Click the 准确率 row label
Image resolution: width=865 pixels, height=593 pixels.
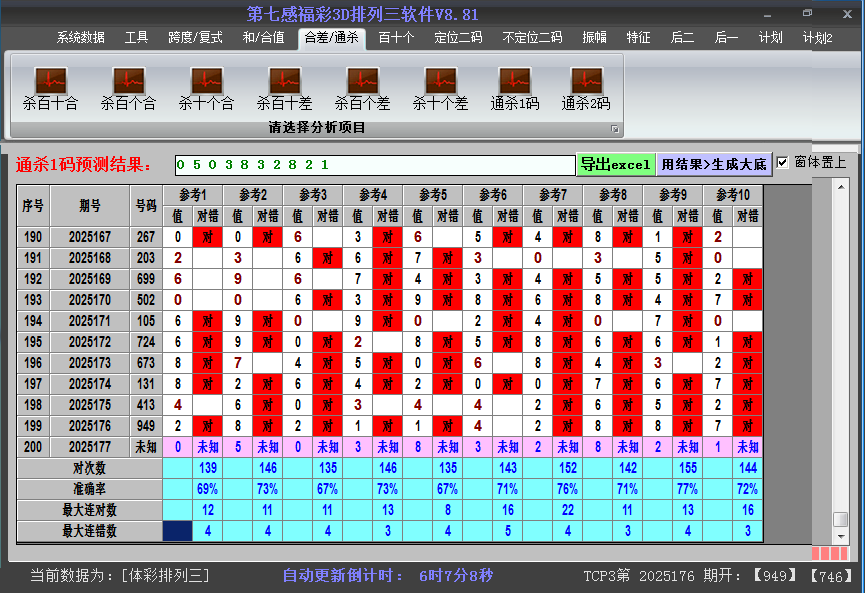[x=89, y=489]
